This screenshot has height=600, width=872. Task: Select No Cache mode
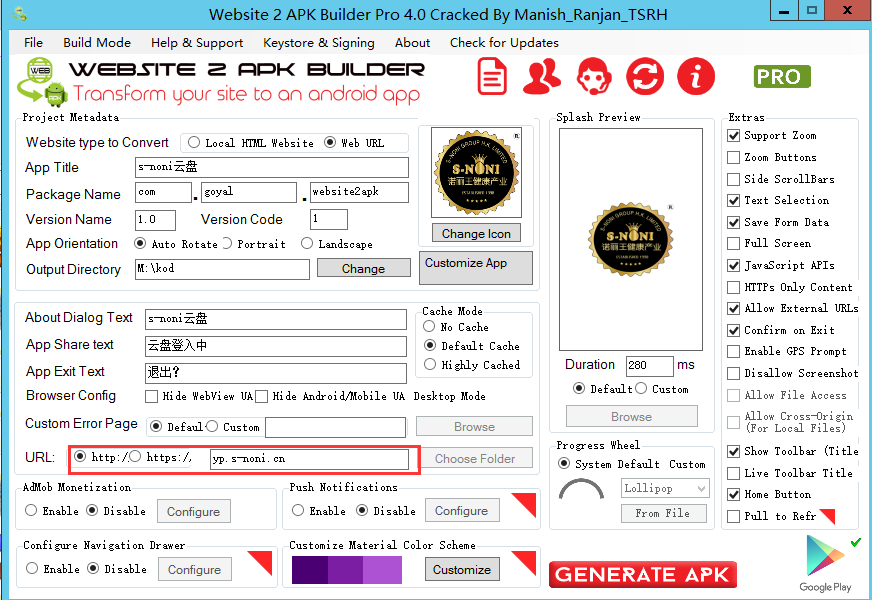[429, 327]
